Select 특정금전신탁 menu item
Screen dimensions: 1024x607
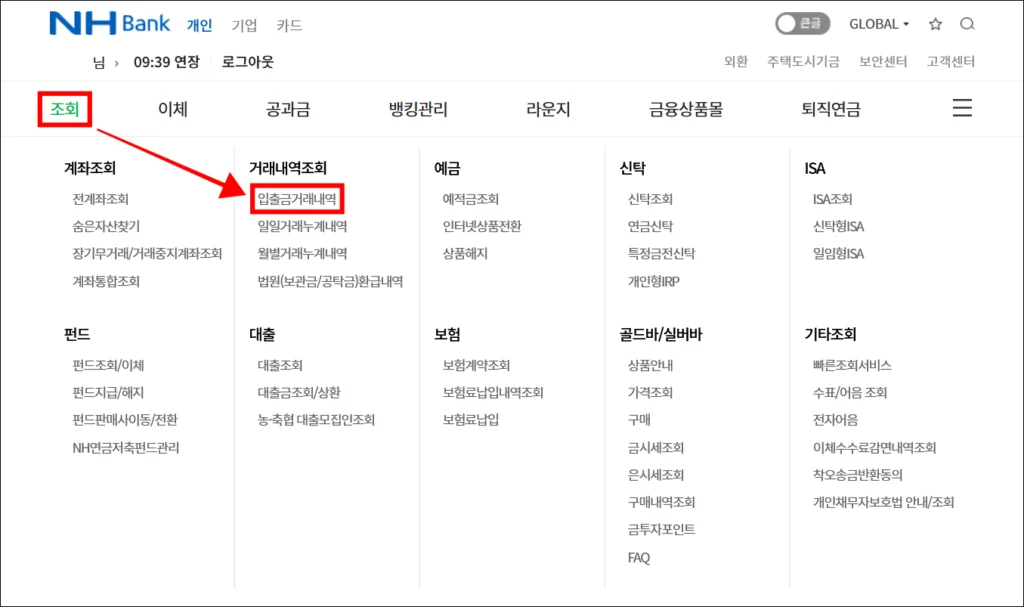coord(661,254)
